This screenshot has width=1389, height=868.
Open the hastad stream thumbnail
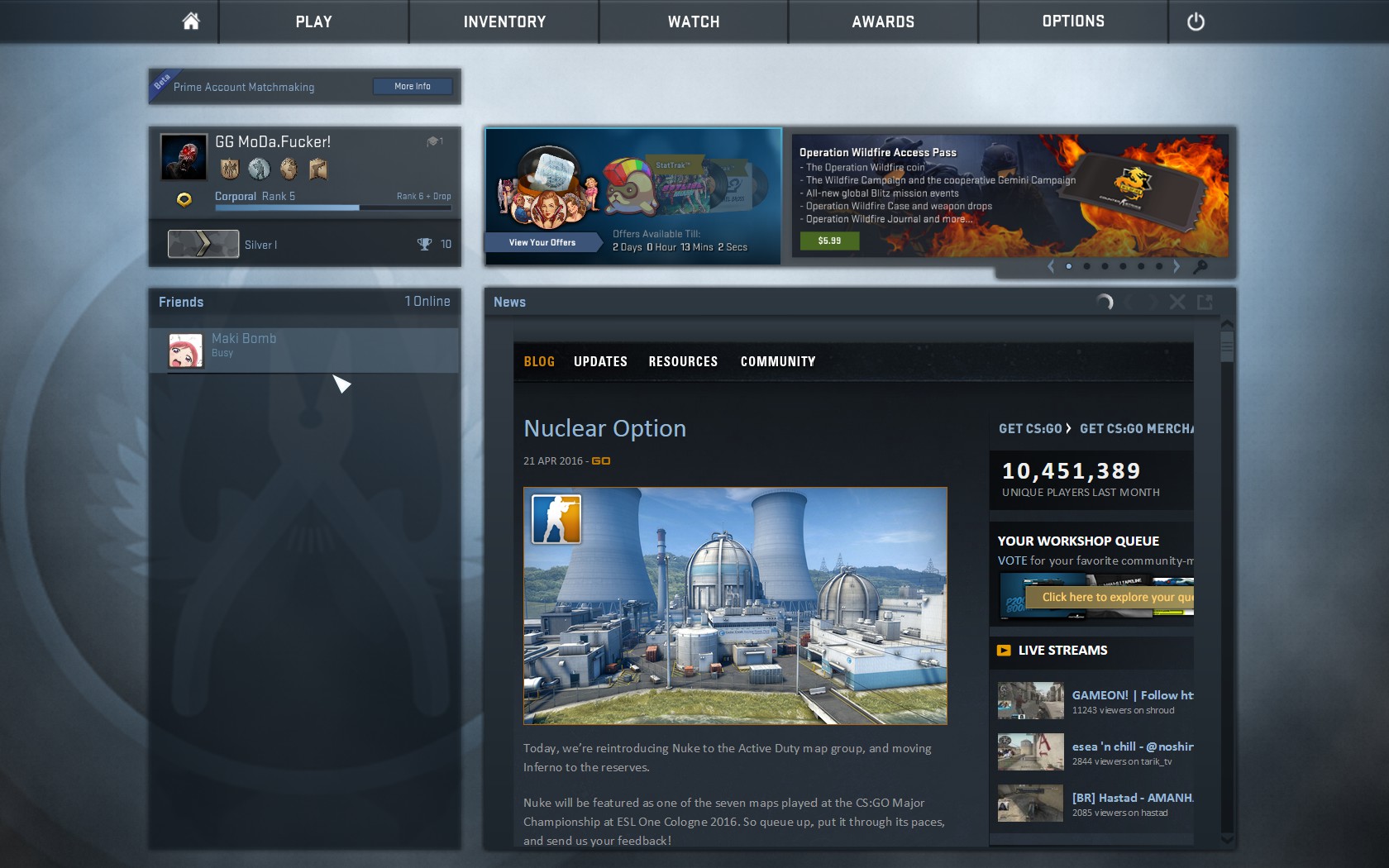point(1030,803)
